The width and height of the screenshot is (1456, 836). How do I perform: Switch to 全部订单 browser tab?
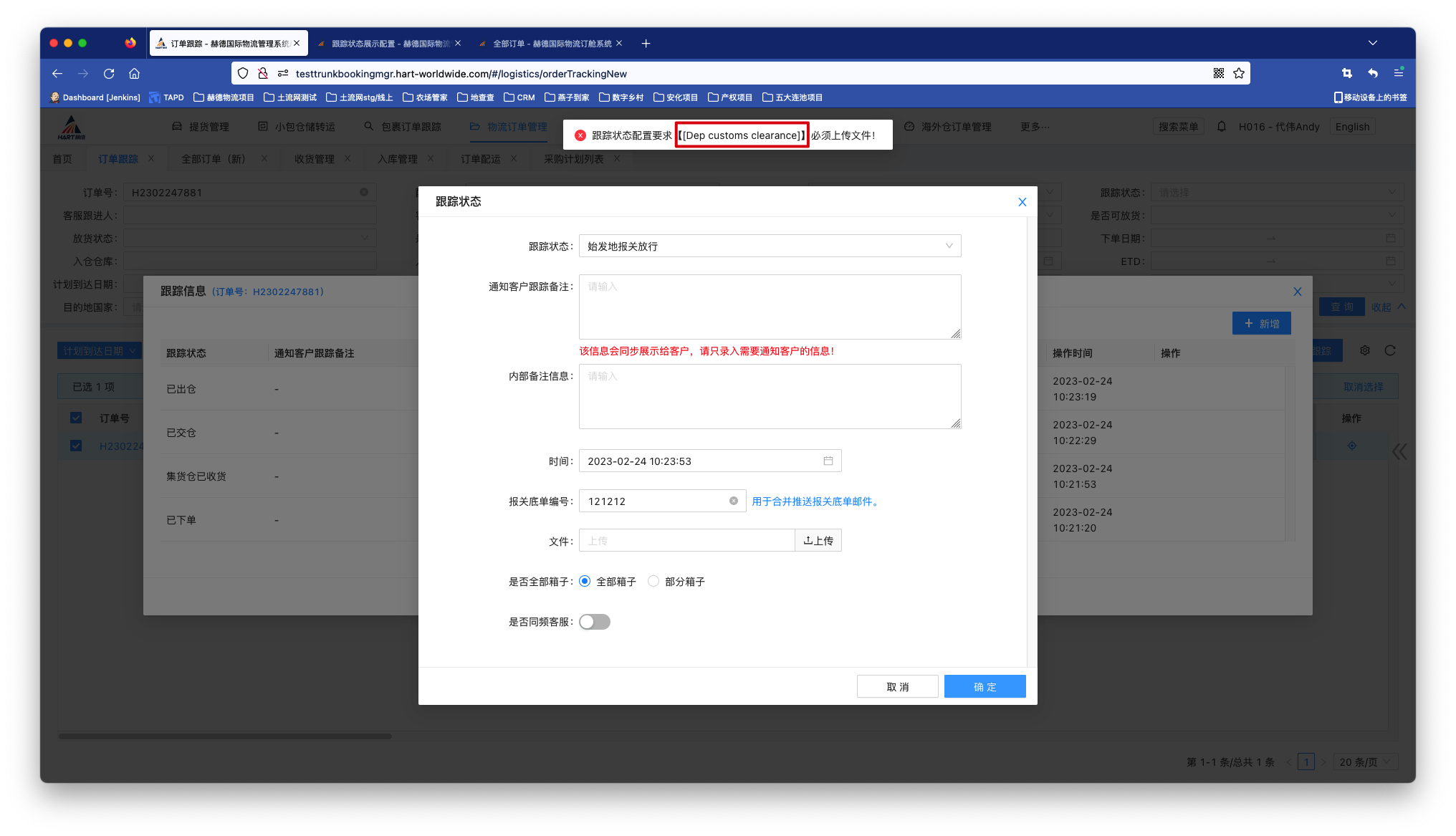pos(551,44)
